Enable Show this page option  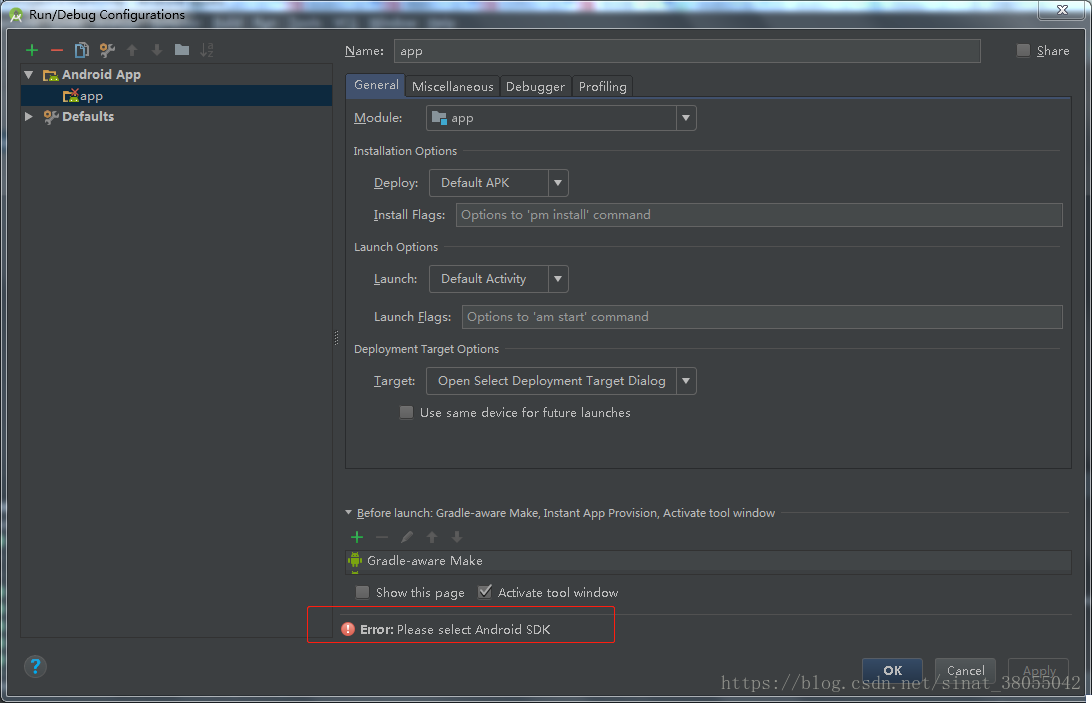click(x=362, y=592)
